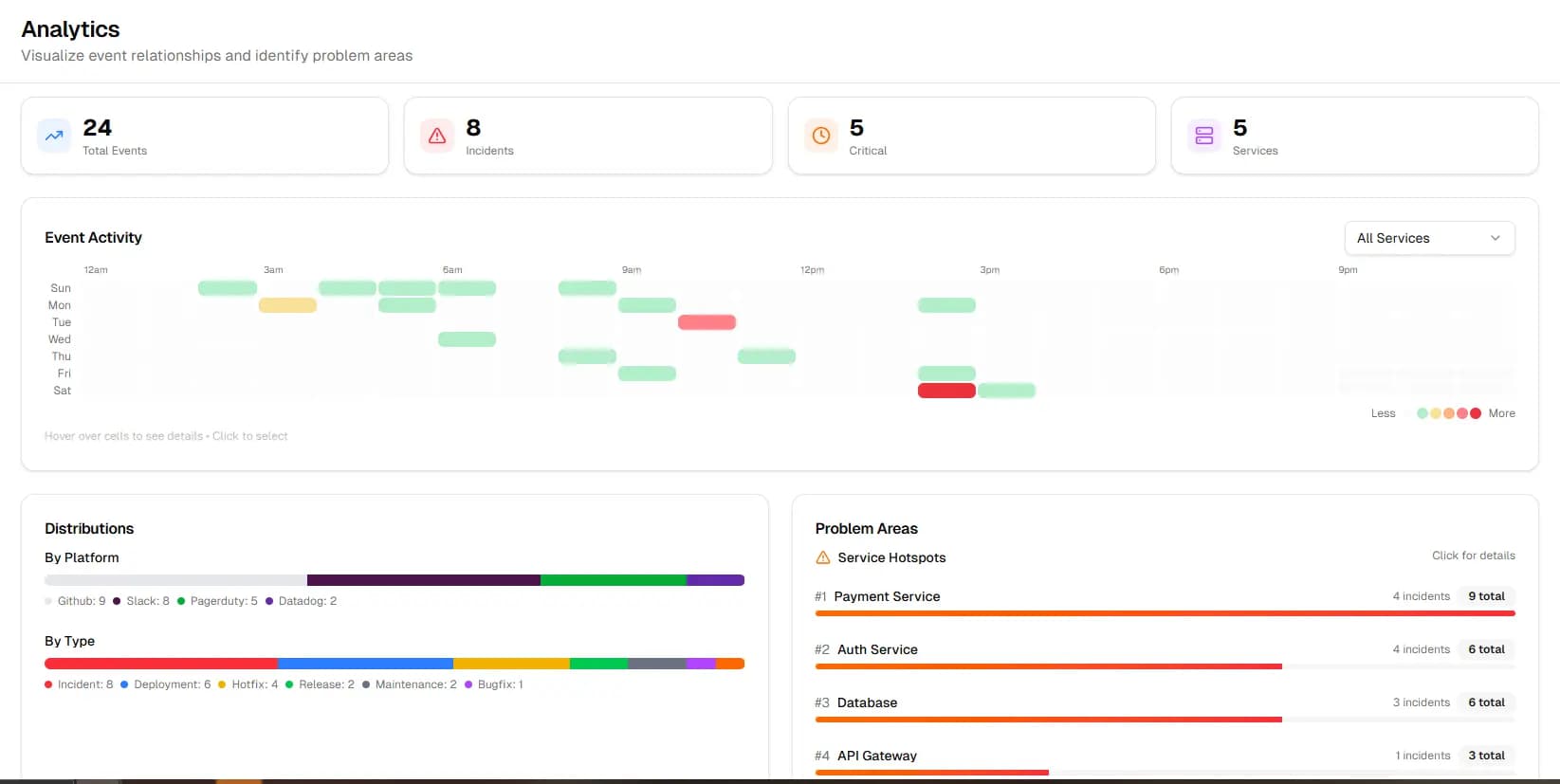Click the Pagerduty legend entry
This screenshot has height=784, width=1560.
pos(217,601)
